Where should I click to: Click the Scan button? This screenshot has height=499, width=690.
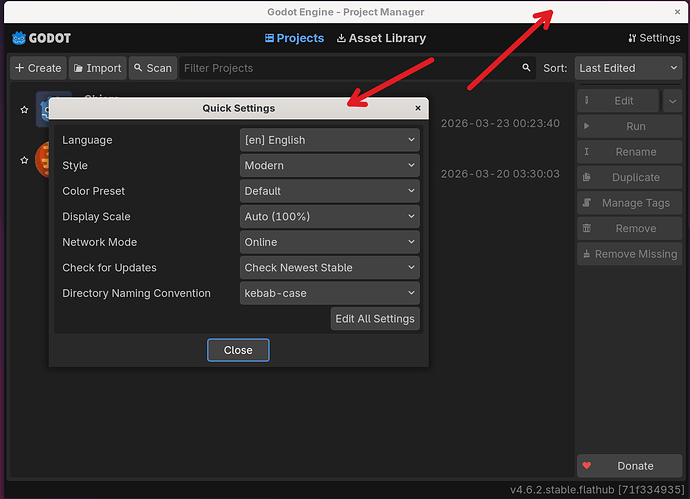tap(153, 68)
